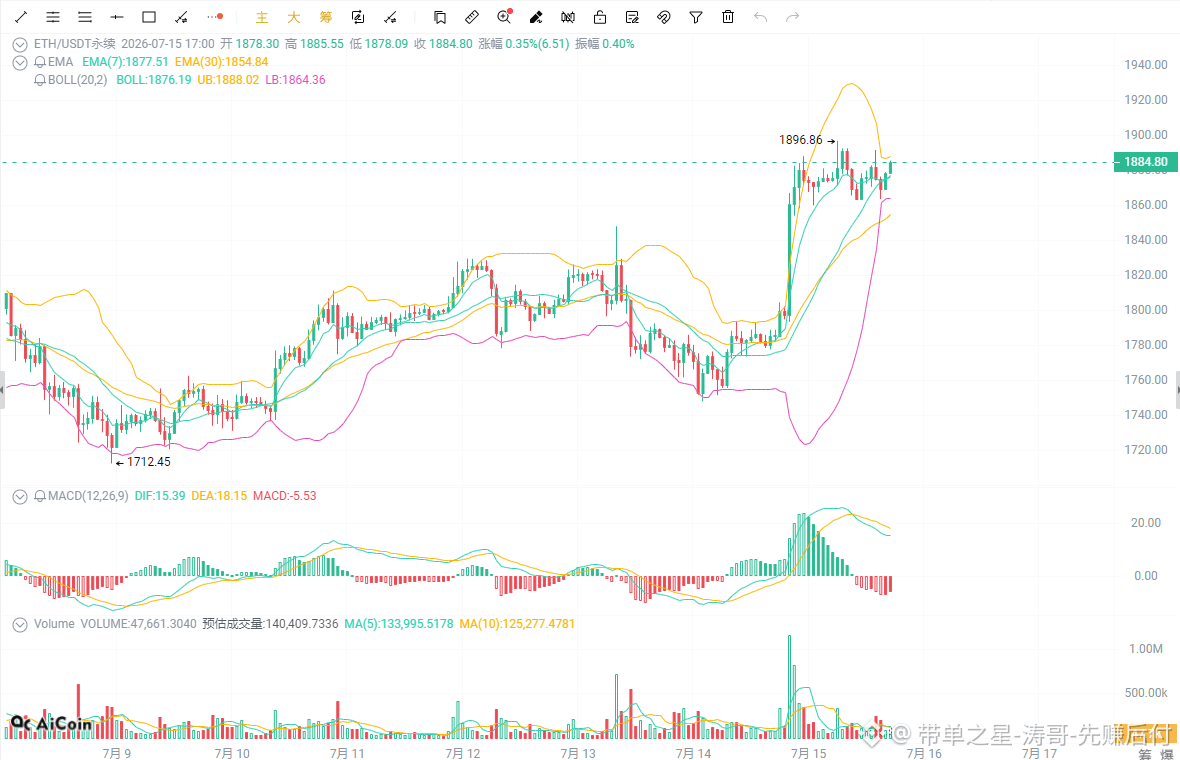Click the MA(10):125,277.4781 volume label
The height and width of the screenshot is (760, 1180).
(x=517, y=624)
